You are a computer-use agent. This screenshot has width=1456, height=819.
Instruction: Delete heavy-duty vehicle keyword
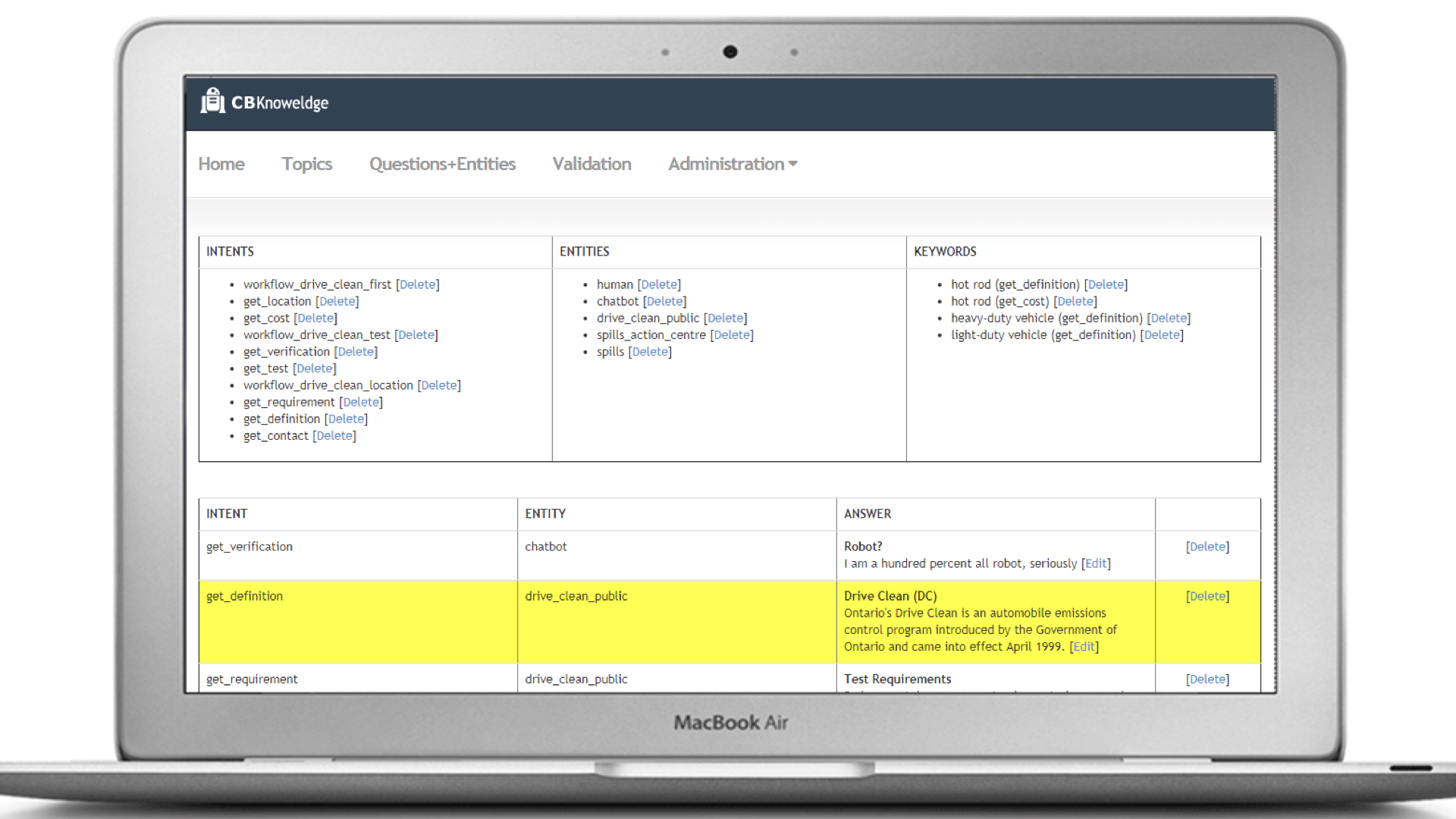pos(1169,318)
